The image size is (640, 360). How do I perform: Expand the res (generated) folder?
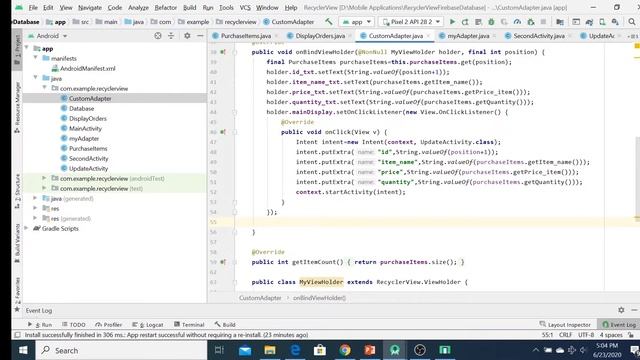[36, 218]
